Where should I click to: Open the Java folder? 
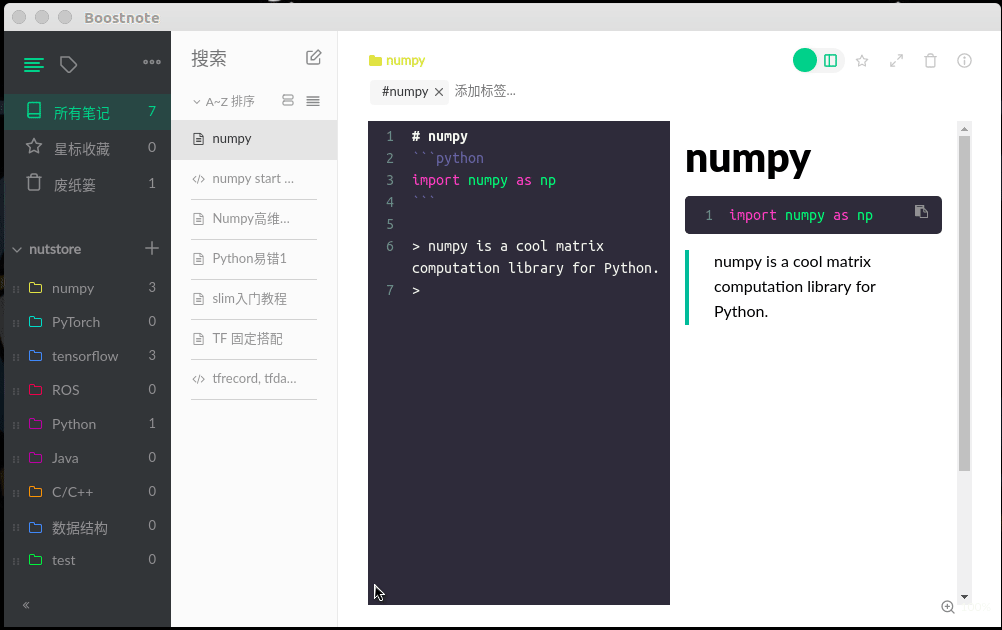[88, 457]
